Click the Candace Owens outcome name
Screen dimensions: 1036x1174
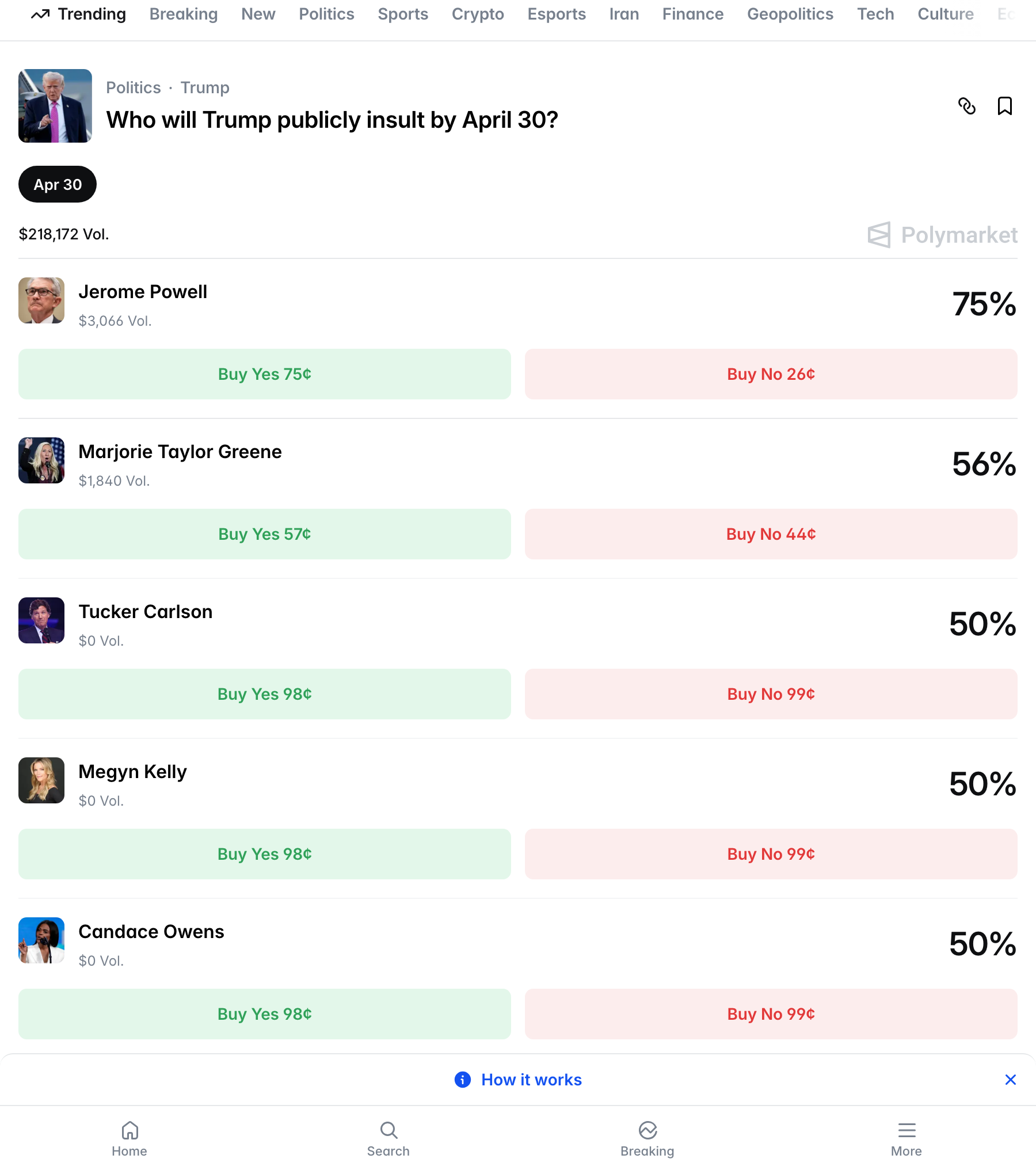(x=151, y=932)
